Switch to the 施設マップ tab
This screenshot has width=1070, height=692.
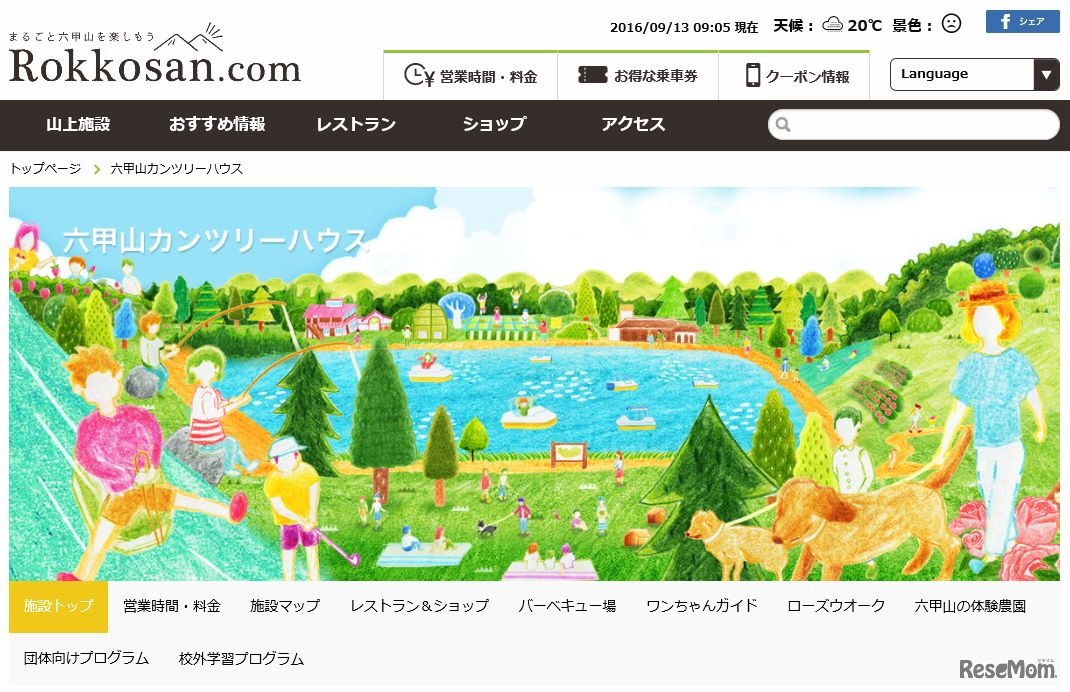[x=285, y=606]
